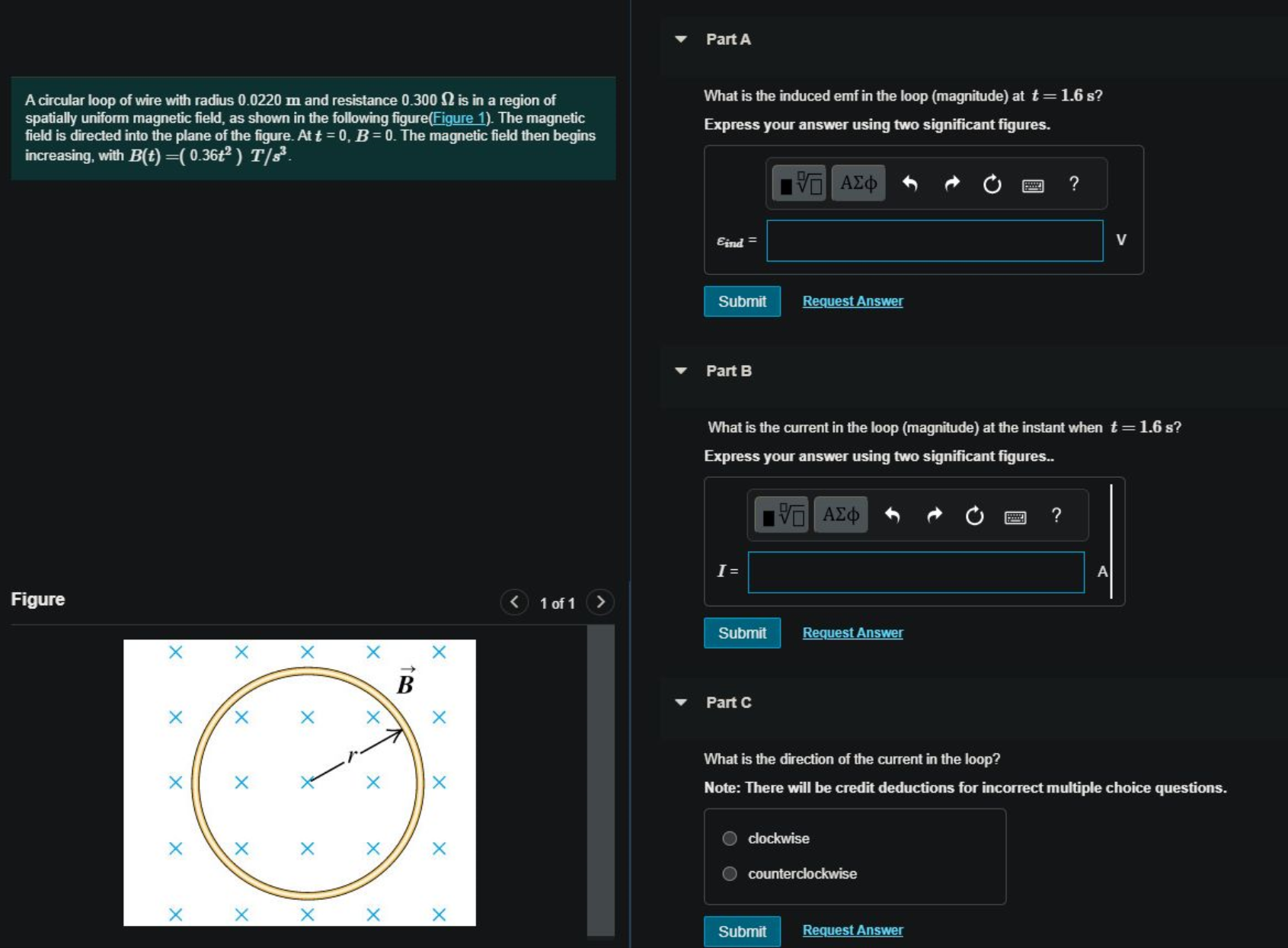Redo using the forward arrow in Part A toolbar
Image resolution: width=1288 pixels, height=948 pixels.
click(x=951, y=183)
